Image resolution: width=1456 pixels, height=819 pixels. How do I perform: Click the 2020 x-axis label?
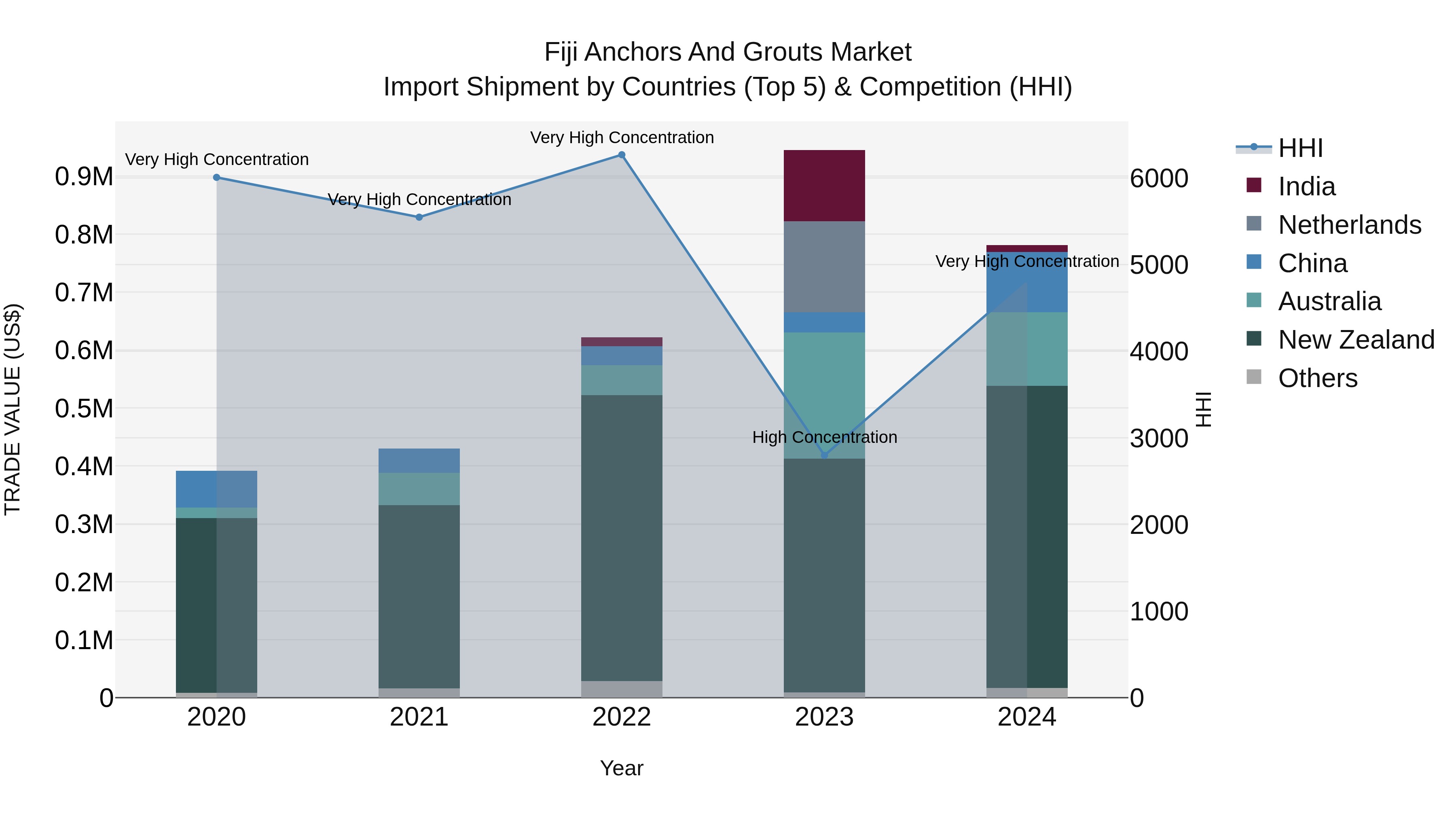click(x=216, y=717)
